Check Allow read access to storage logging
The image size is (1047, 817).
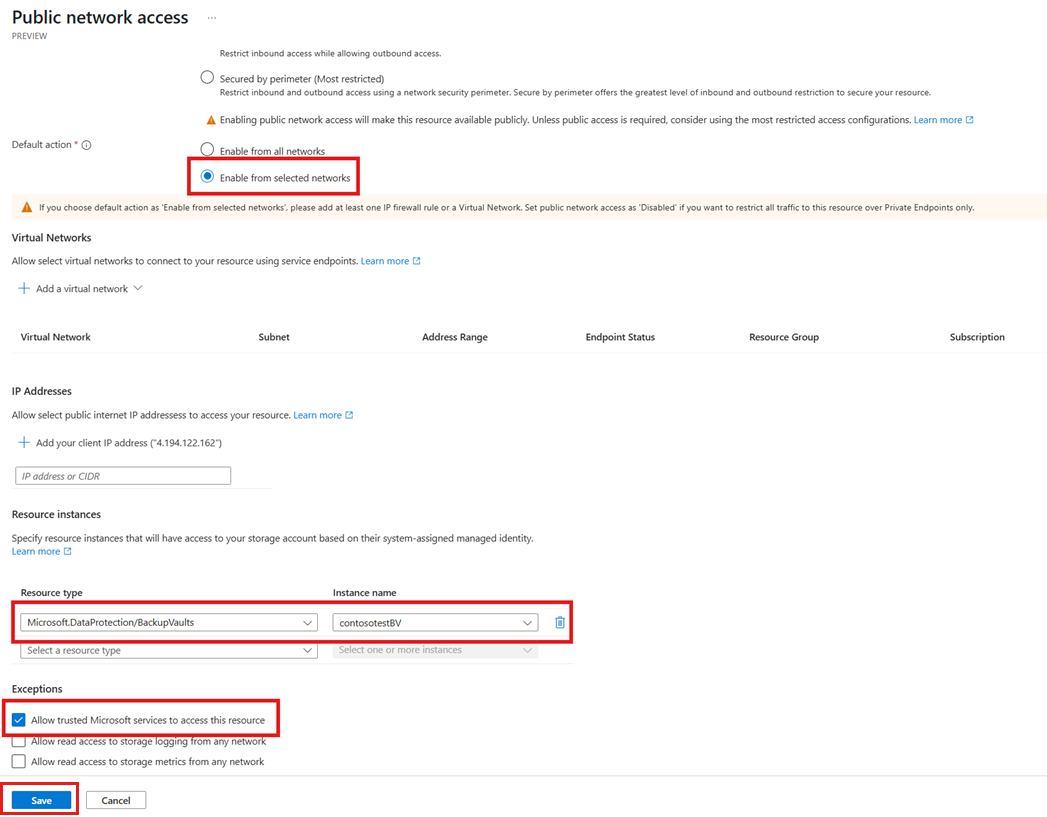(x=19, y=741)
